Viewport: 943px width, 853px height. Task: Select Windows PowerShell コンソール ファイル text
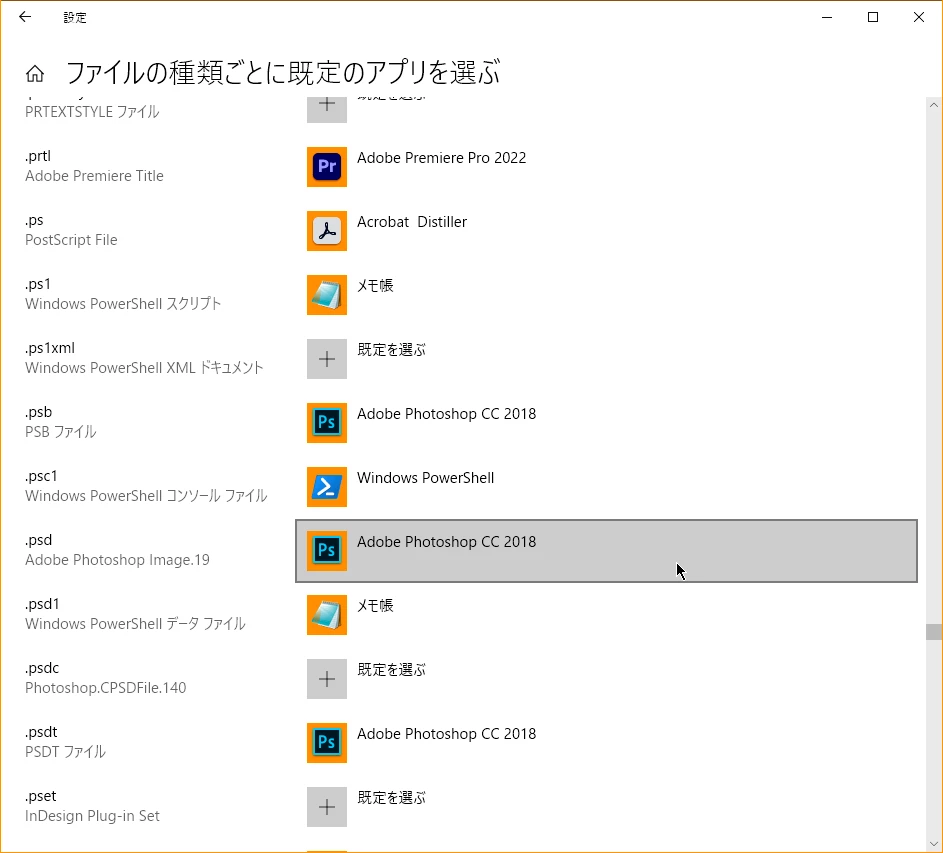[x=146, y=496]
